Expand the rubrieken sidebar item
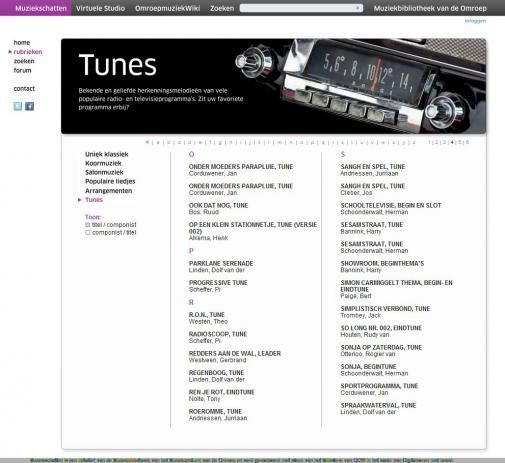 (28, 52)
